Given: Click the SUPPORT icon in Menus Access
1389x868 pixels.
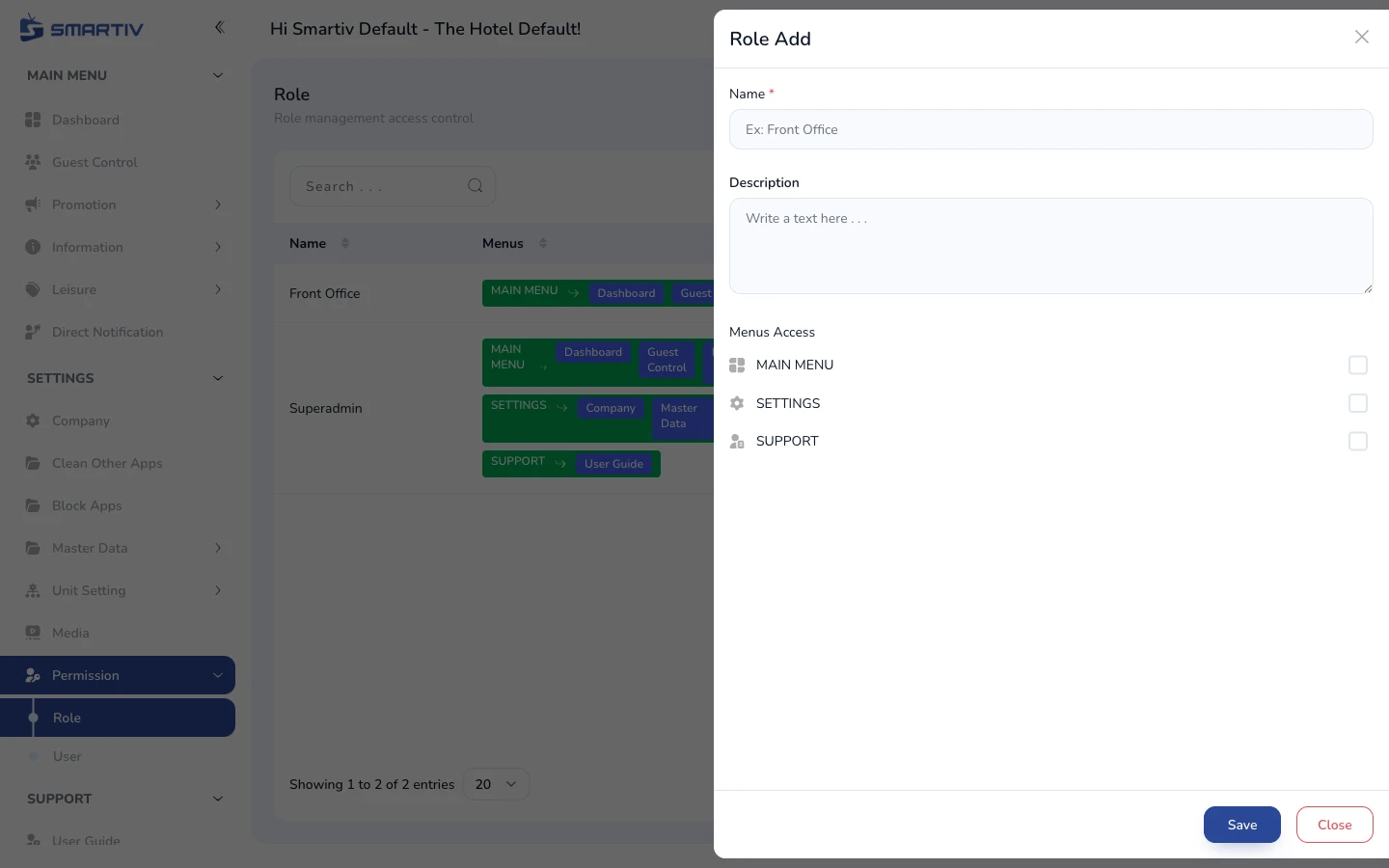Looking at the screenshot, I should coord(737,441).
